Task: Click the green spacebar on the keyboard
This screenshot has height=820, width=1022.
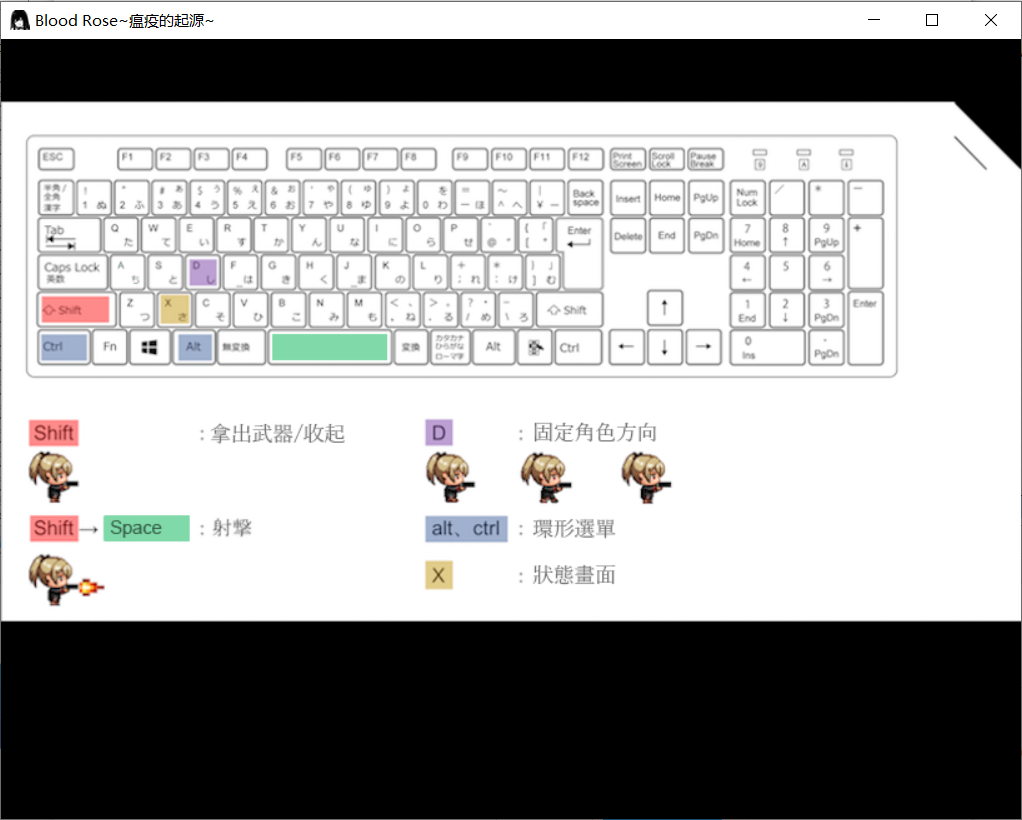Action: pyautogui.click(x=330, y=347)
